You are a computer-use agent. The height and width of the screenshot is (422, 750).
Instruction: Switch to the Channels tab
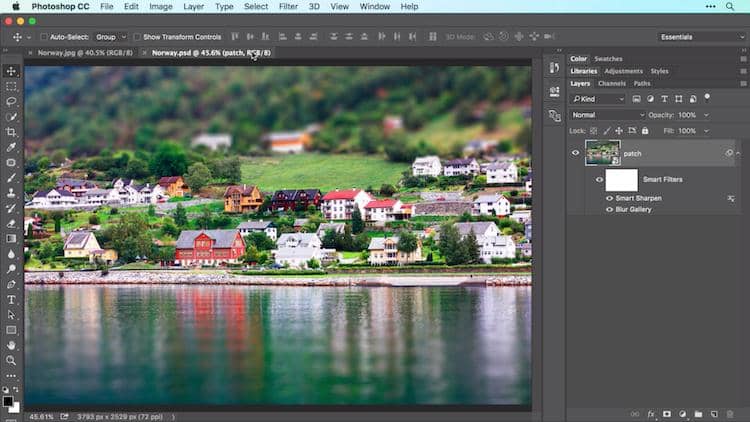612,83
